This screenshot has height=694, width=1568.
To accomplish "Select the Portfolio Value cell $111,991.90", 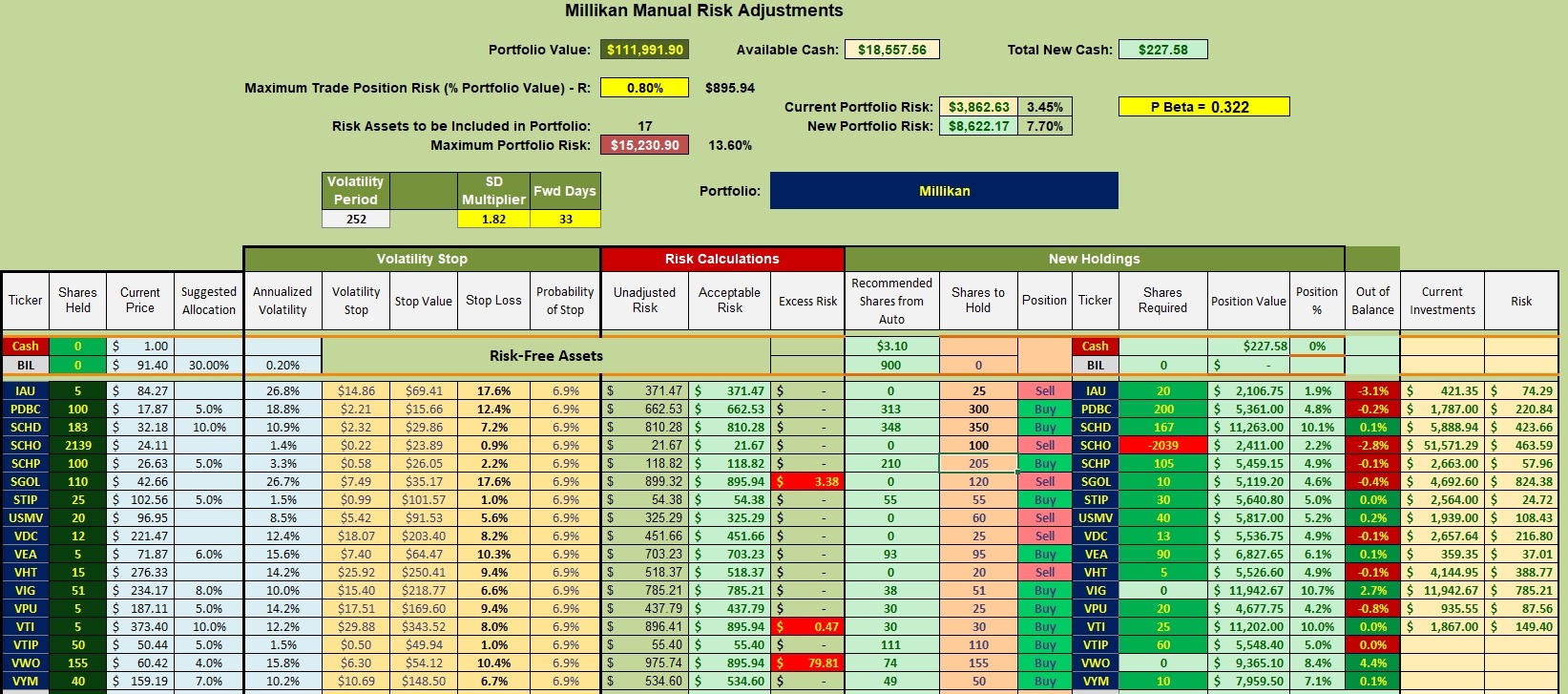I will (x=645, y=50).
